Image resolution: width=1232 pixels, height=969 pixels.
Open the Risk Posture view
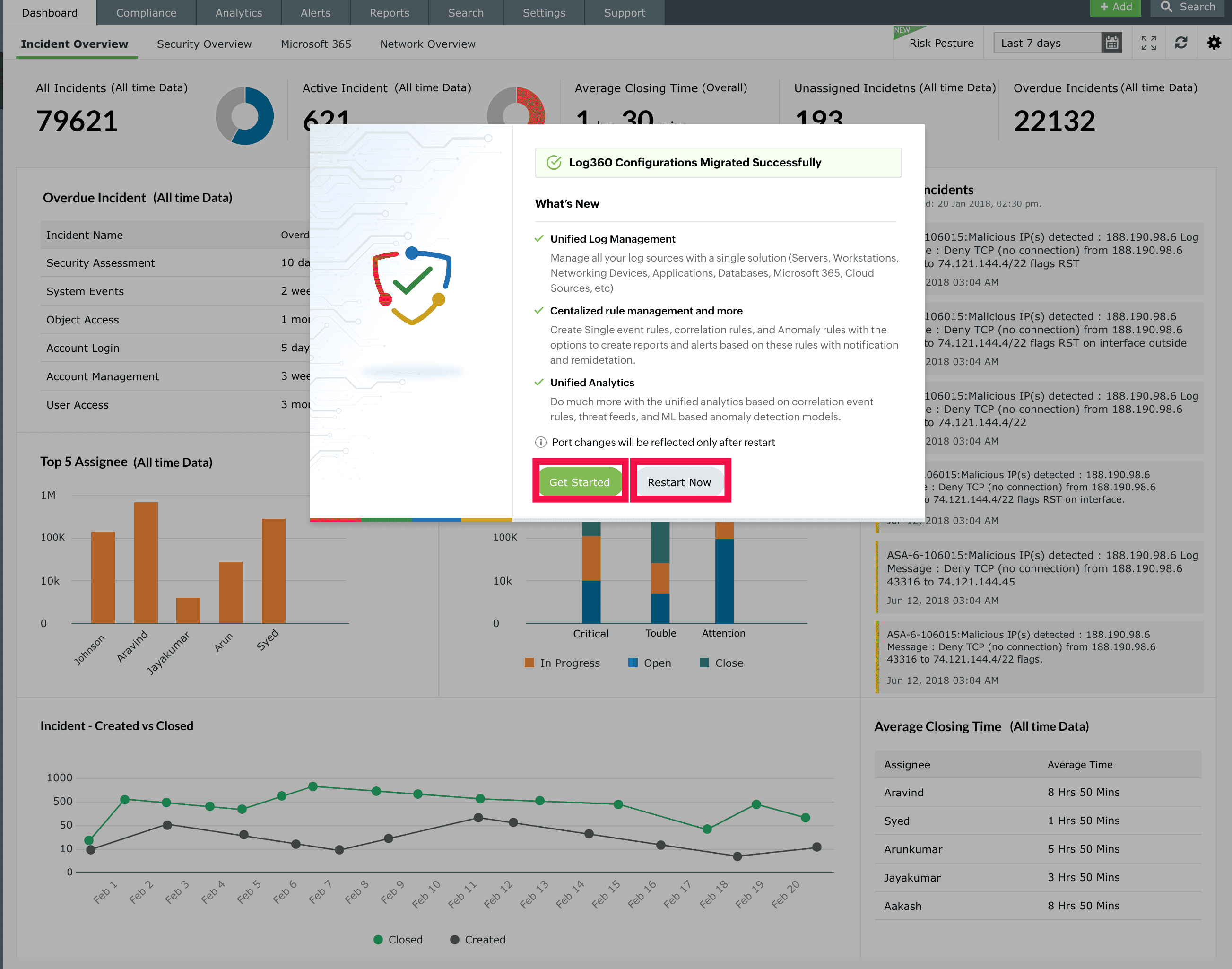(941, 43)
